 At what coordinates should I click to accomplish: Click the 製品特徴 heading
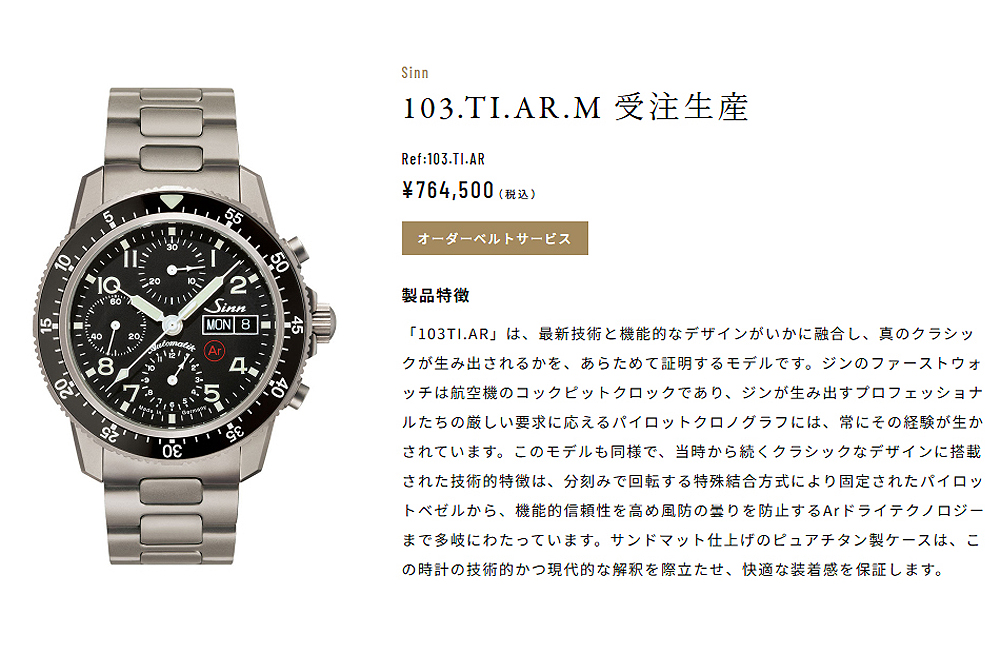click(x=436, y=295)
